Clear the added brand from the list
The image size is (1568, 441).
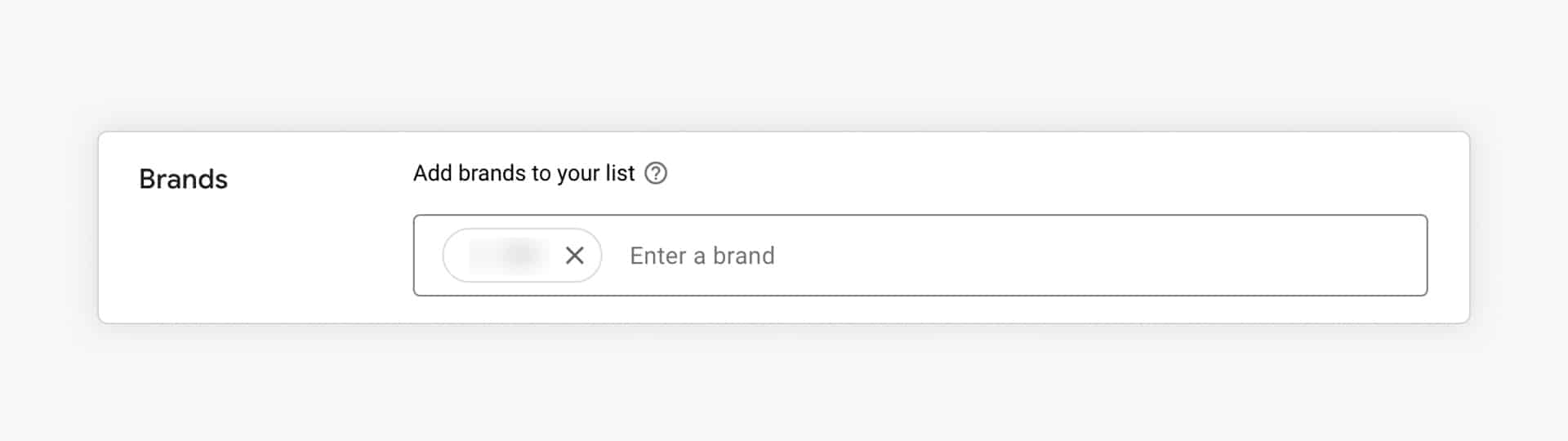(x=575, y=256)
